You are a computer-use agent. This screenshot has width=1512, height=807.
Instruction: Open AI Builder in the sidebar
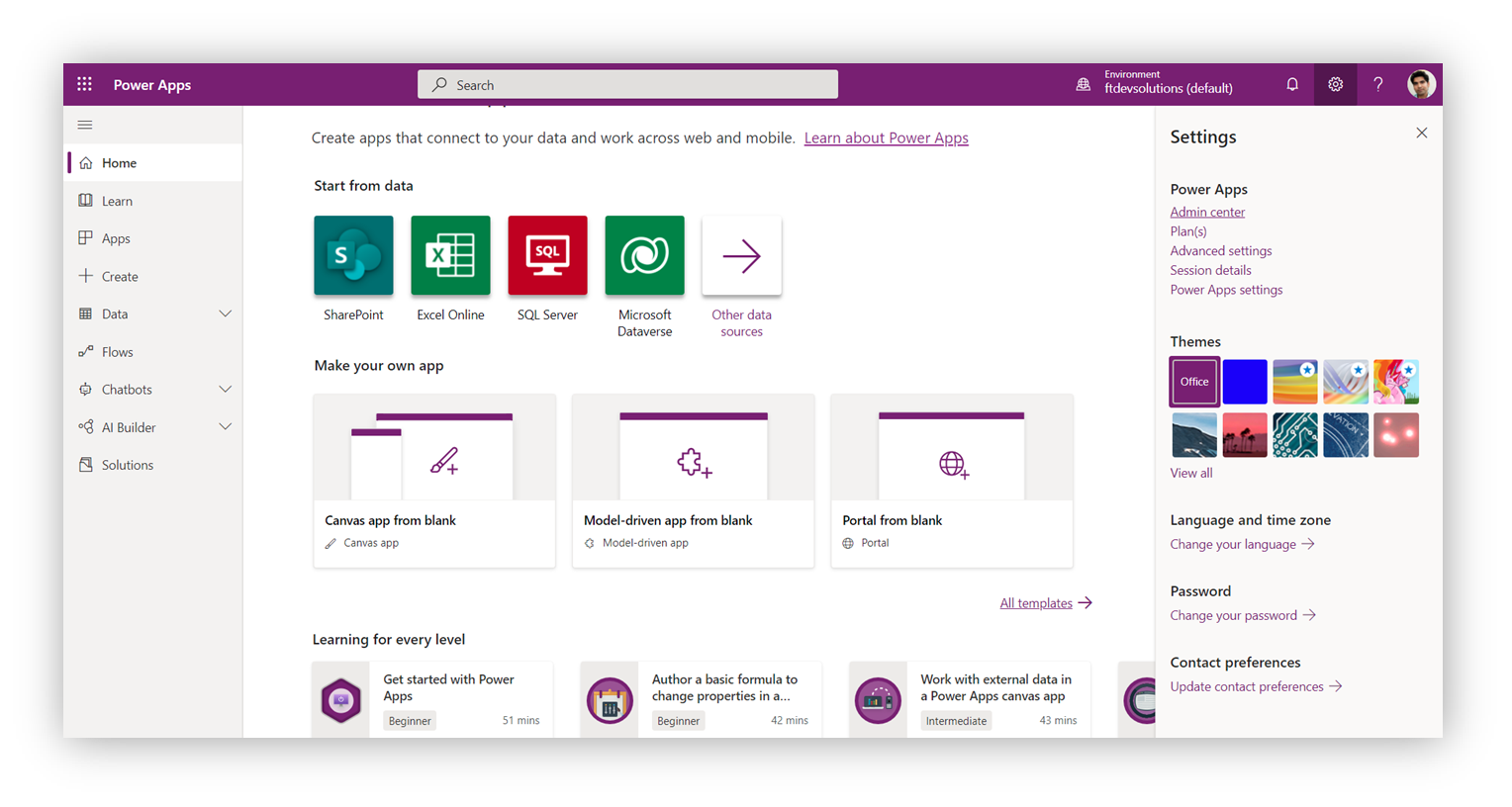(x=129, y=427)
